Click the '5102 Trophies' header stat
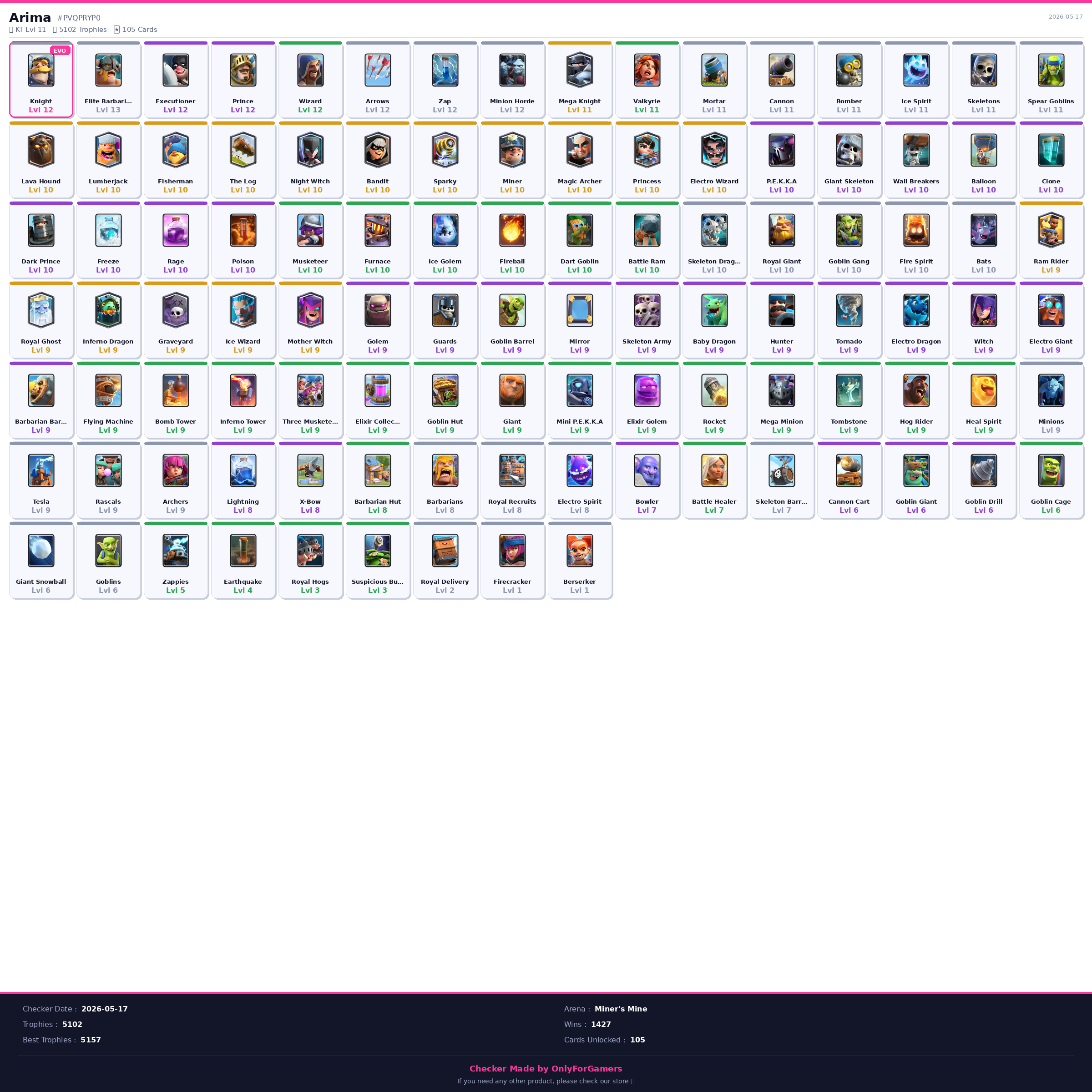The width and height of the screenshot is (1092, 1092). click(80, 30)
